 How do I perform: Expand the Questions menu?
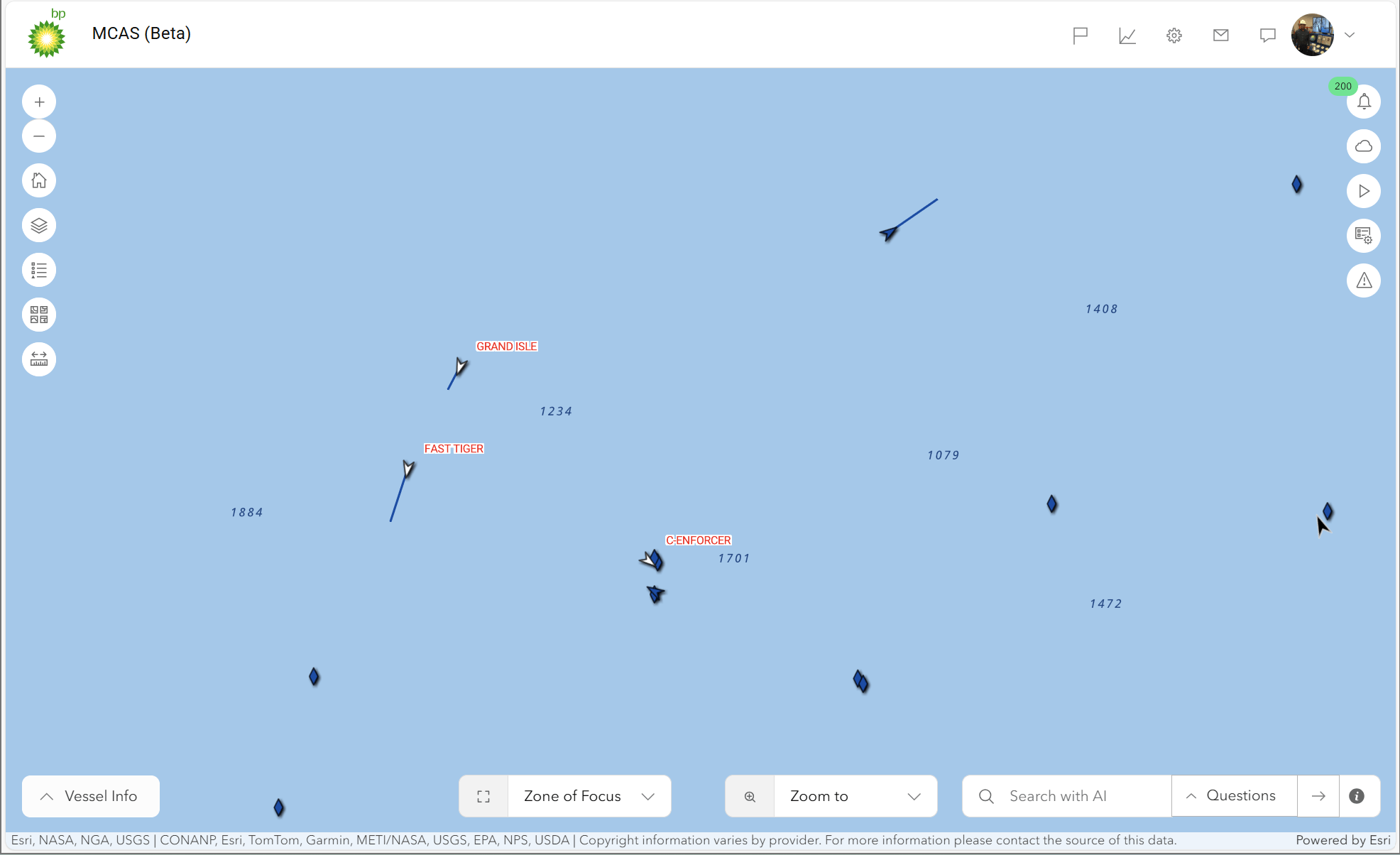pyautogui.click(x=1234, y=796)
